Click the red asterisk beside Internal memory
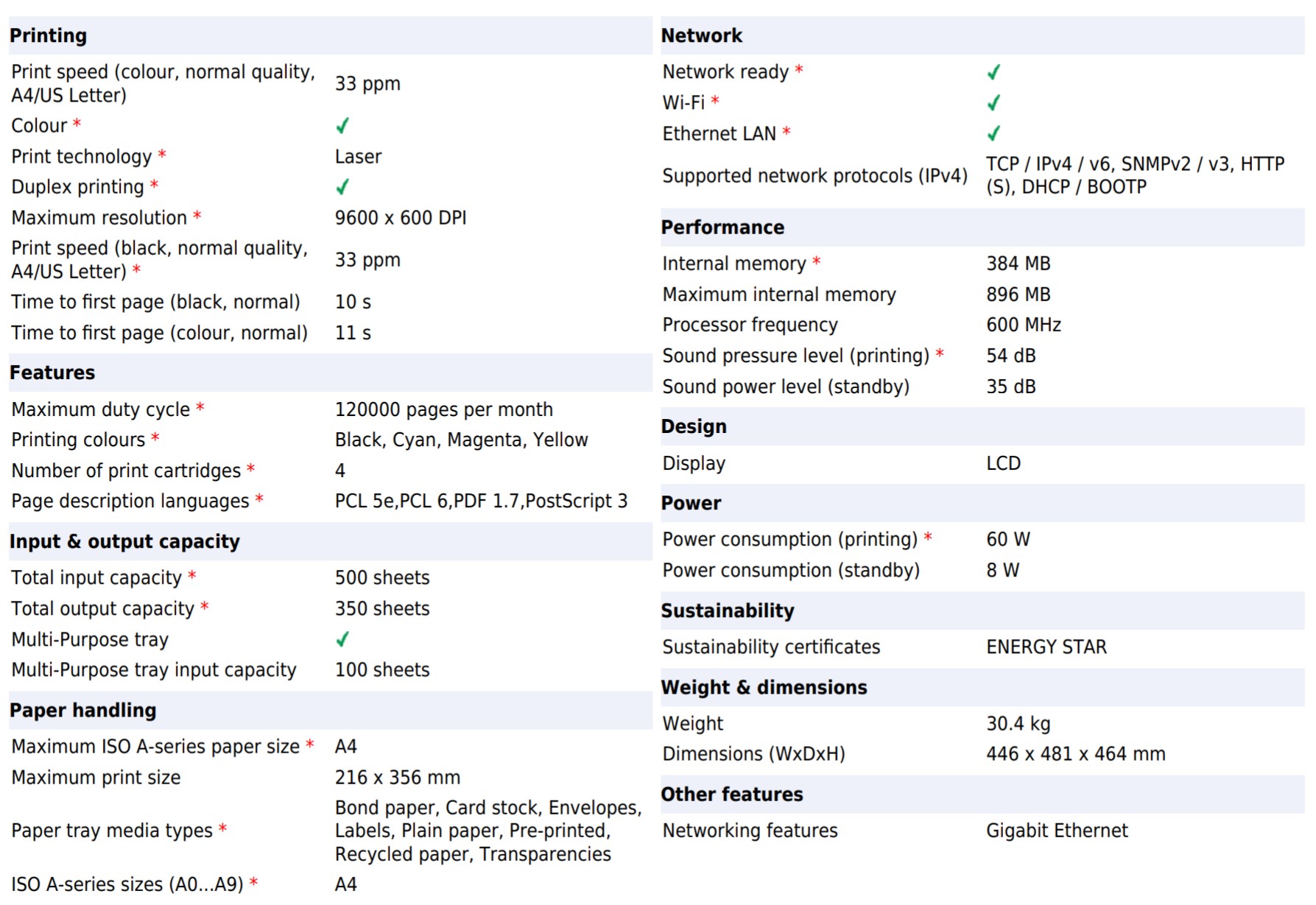Viewport: 1316px width, 905px height. pos(817,261)
